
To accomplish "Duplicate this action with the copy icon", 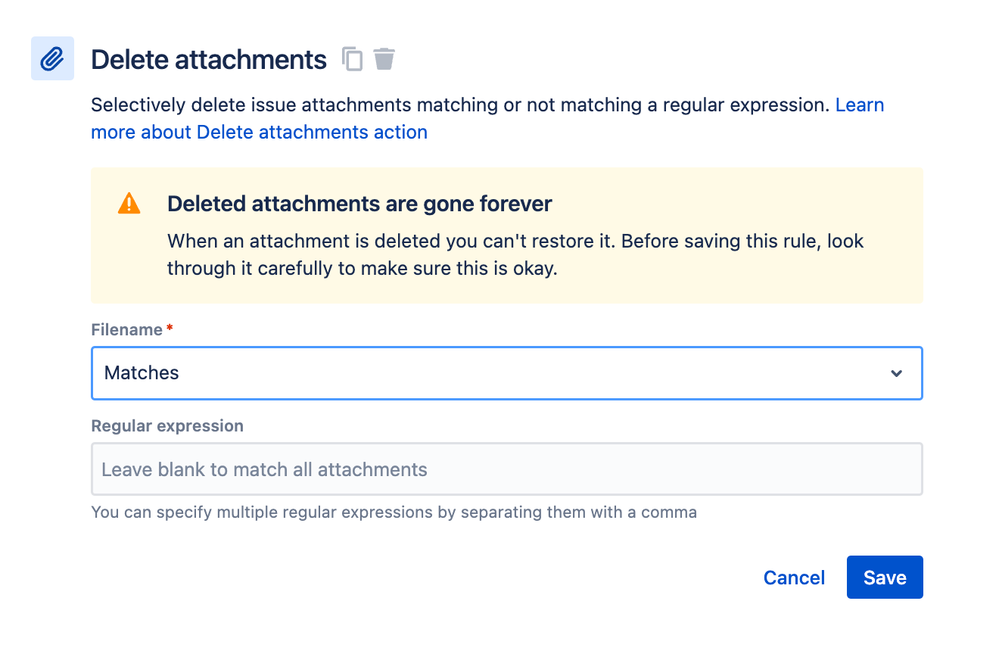I will [x=352, y=59].
